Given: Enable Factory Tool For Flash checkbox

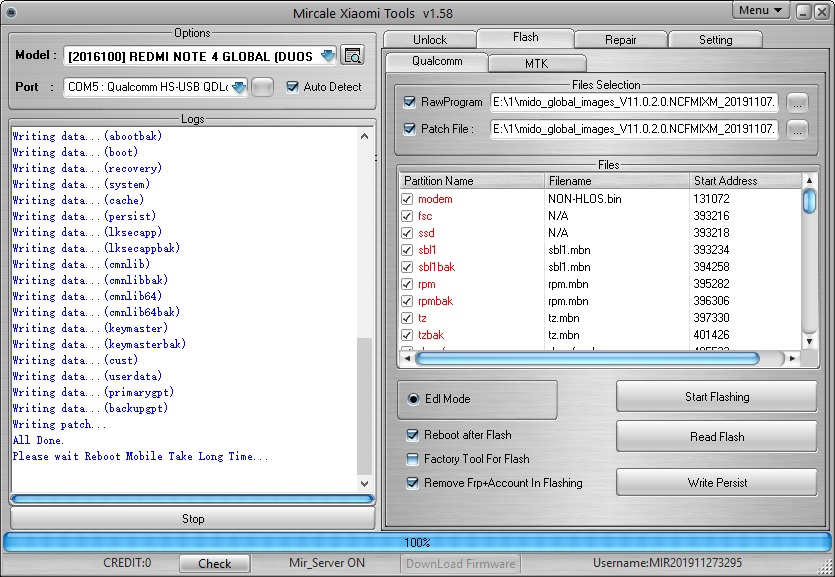Looking at the screenshot, I should 412,459.
